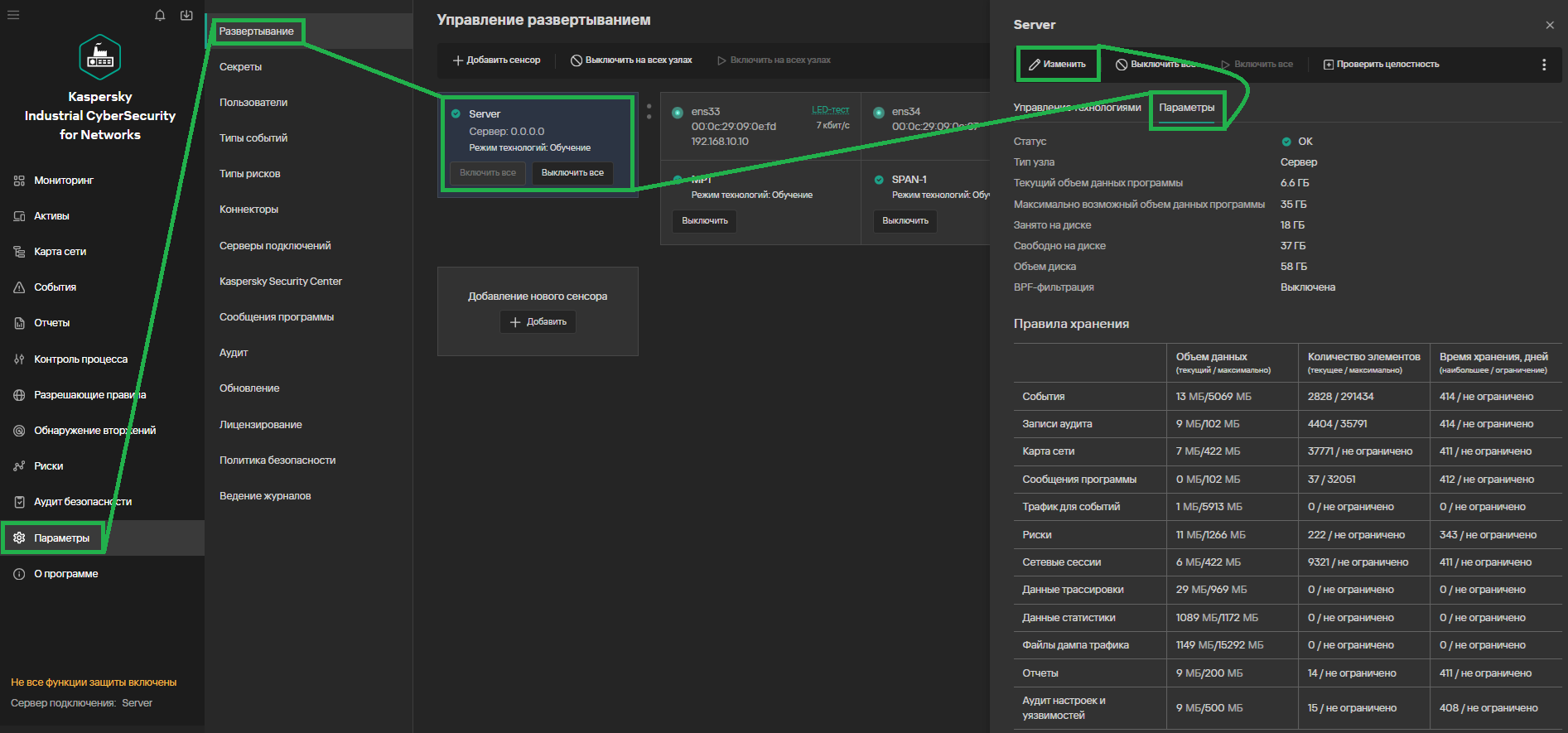Open Мониторинг in the sidebar
This screenshot has width=1568, height=733.
pos(63,180)
